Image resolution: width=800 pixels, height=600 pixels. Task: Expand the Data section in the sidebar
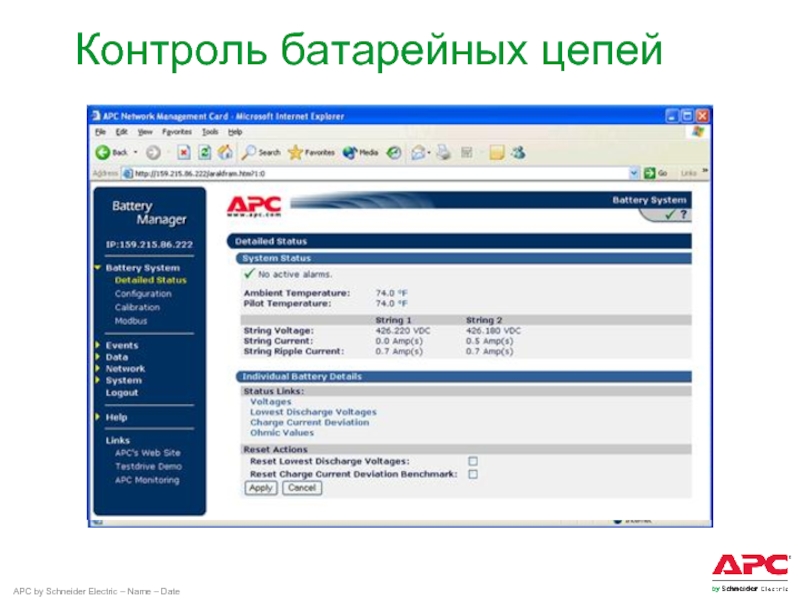pos(97,357)
